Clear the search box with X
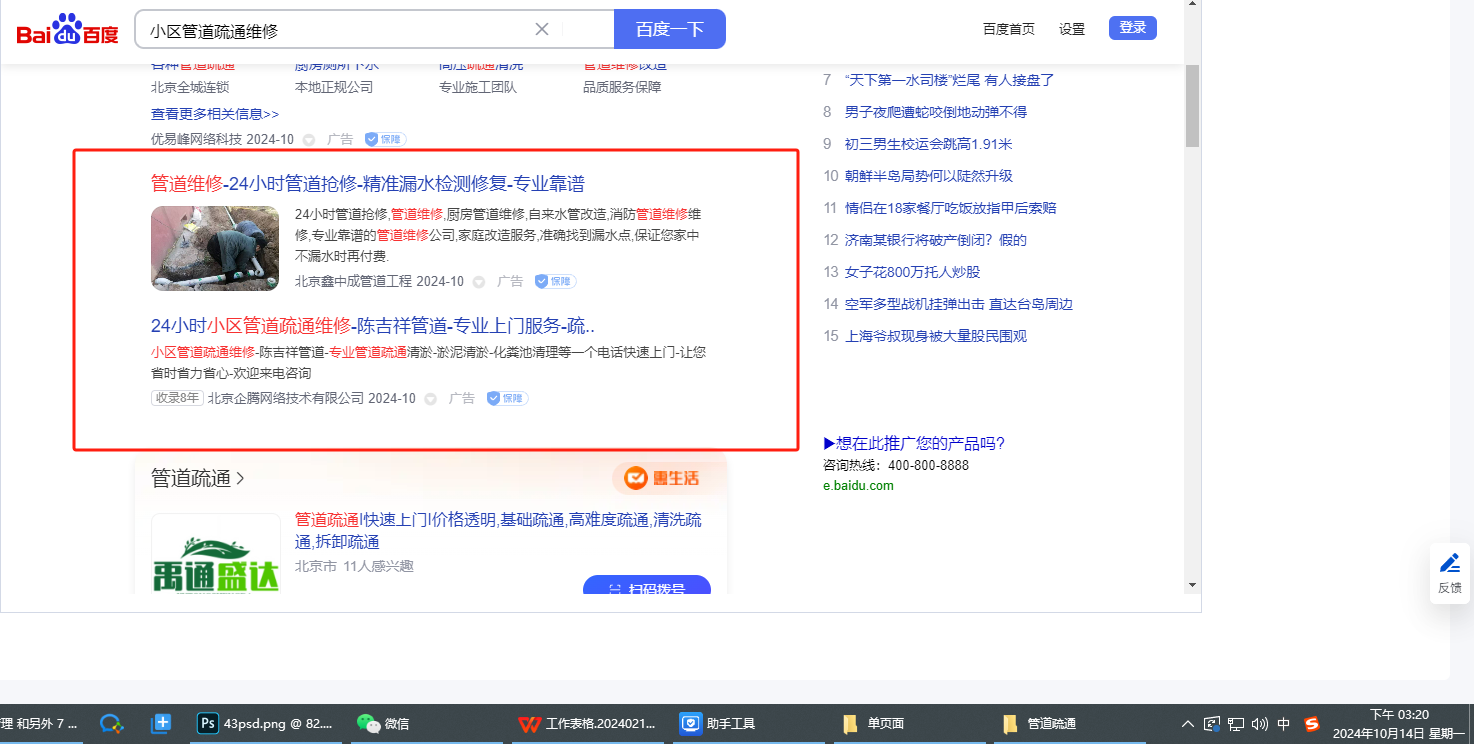This screenshot has height=744, width=1474. [542, 29]
